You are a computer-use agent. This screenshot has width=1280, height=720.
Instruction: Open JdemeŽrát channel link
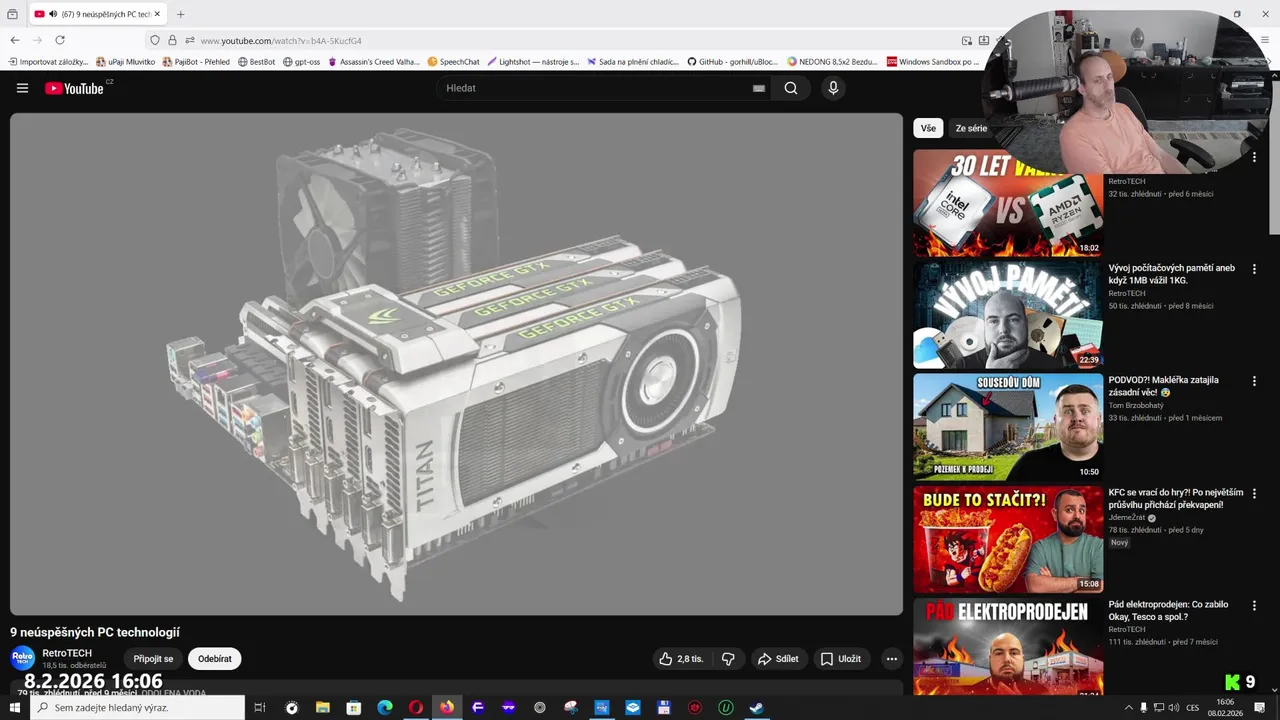pyautogui.click(x=1127, y=518)
